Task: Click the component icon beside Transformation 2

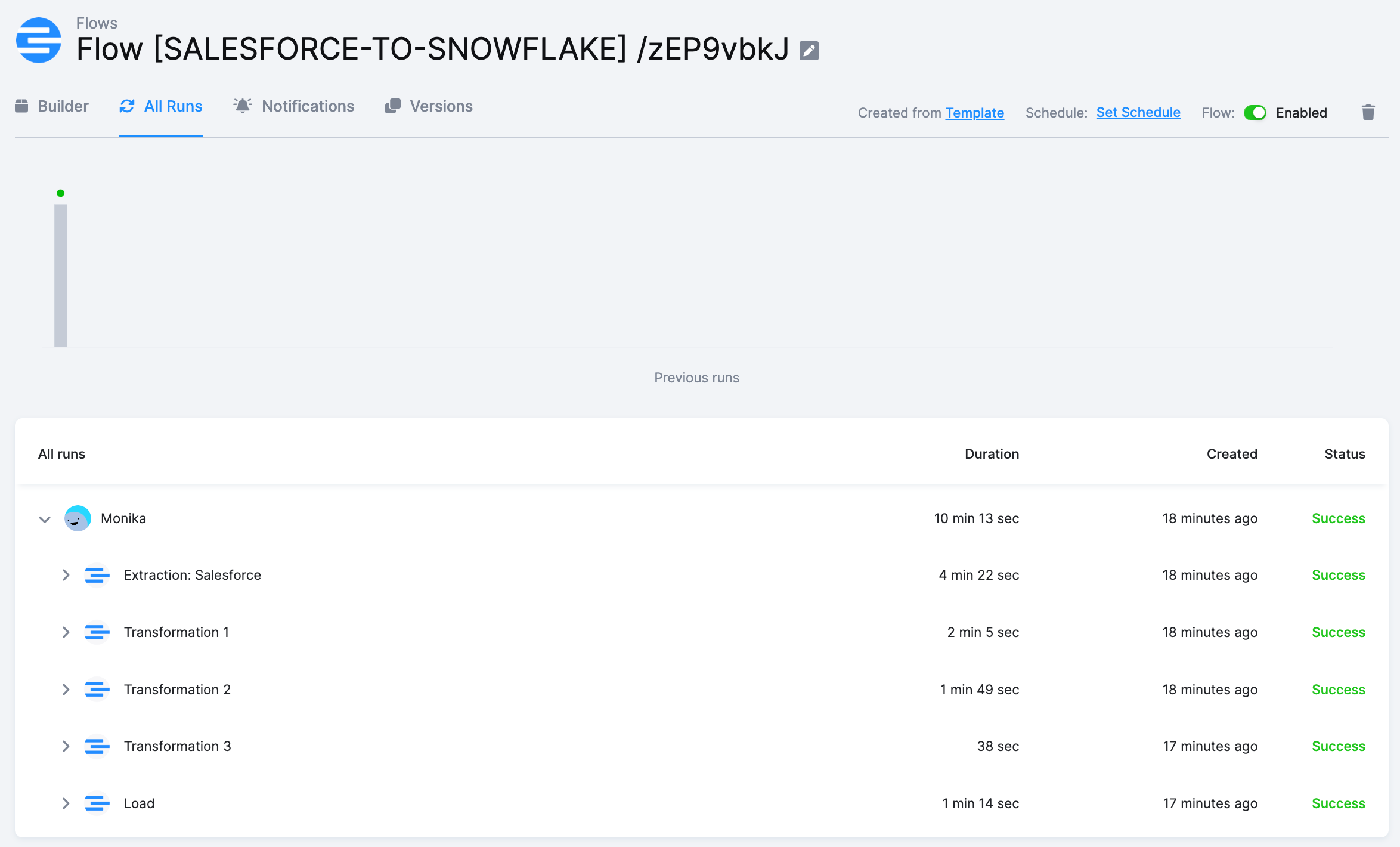Action: 97,690
